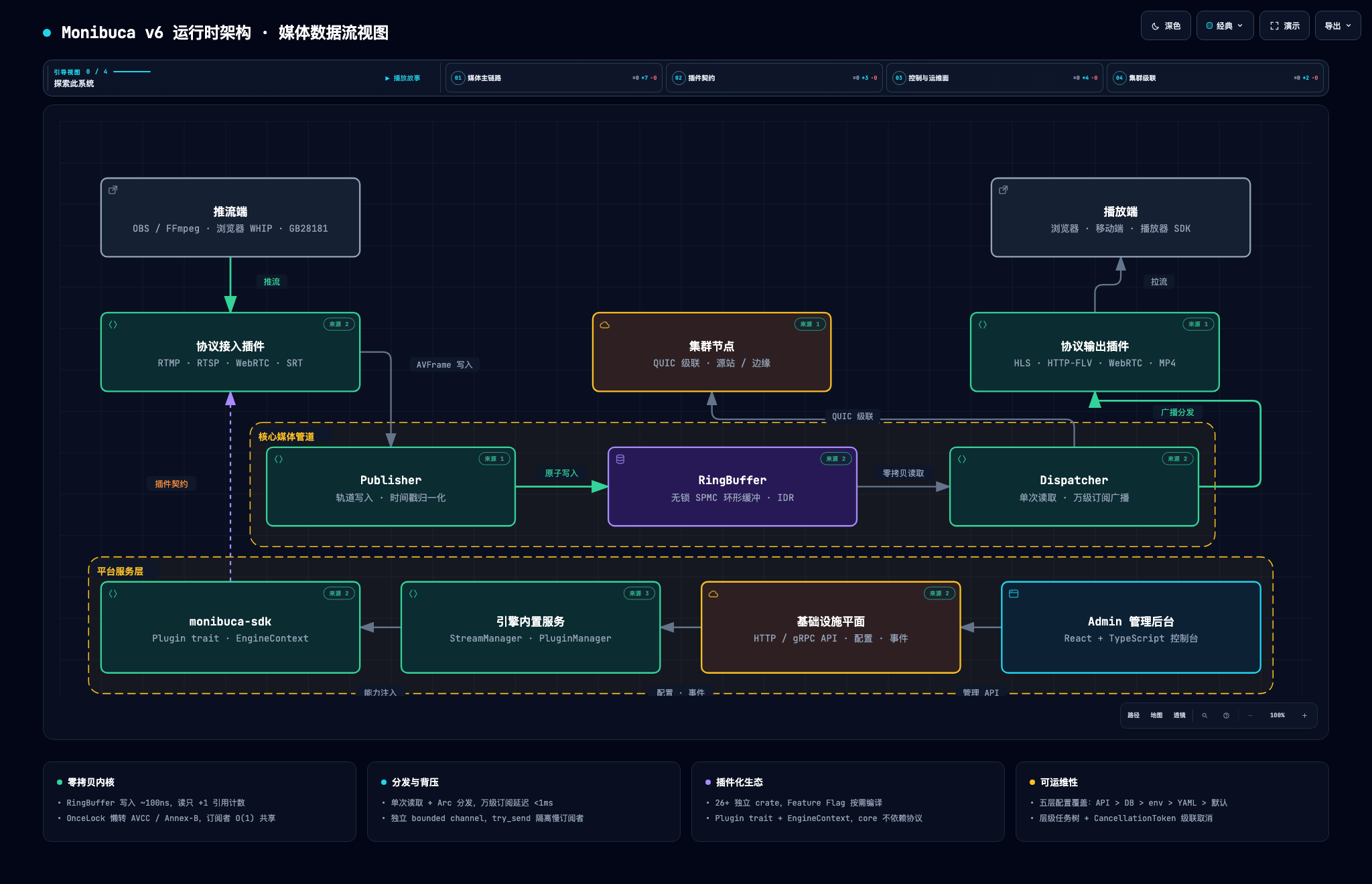This screenshot has height=884, width=1372.
Task: Click cloud icon on 基础设施平面 node
Action: 713,594
